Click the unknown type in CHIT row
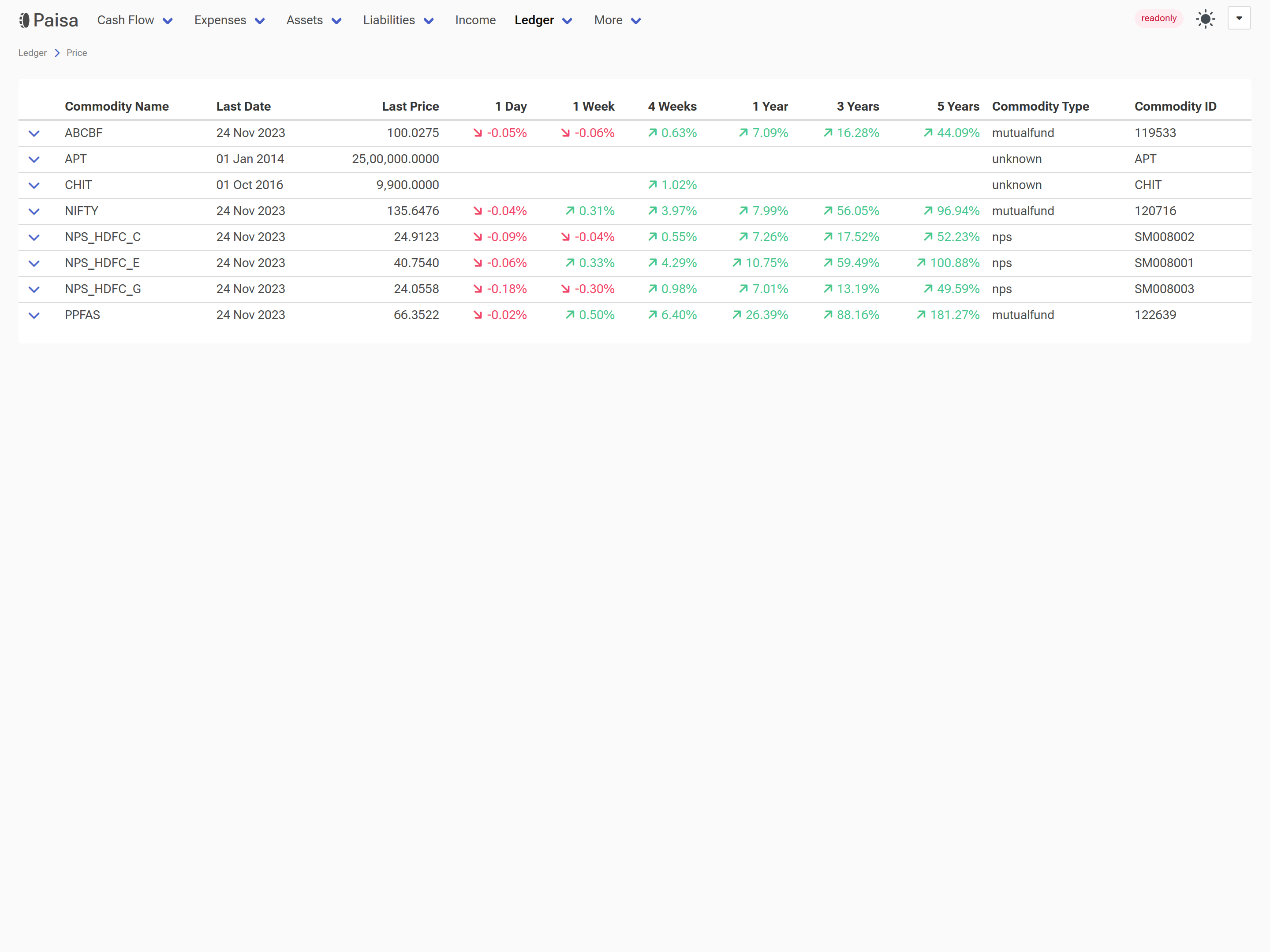The width and height of the screenshot is (1270, 952). (x=1017, y=185)
